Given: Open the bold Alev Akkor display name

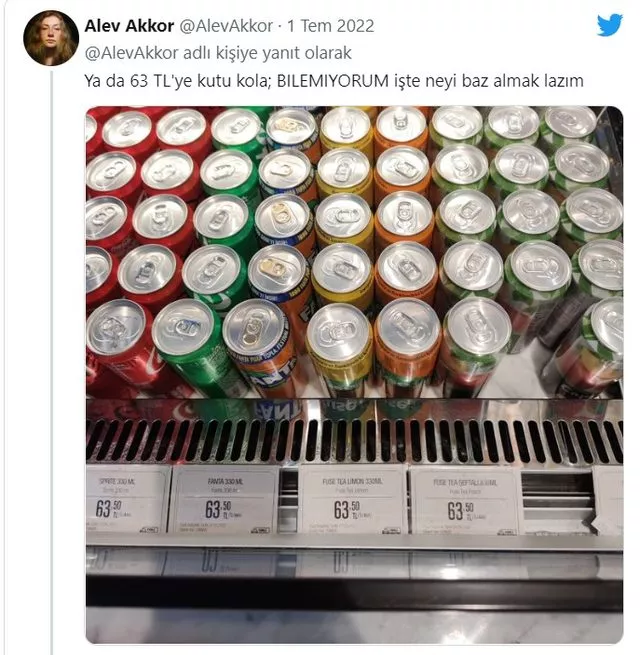Looking at the screenshot, I should click(129, 26).
